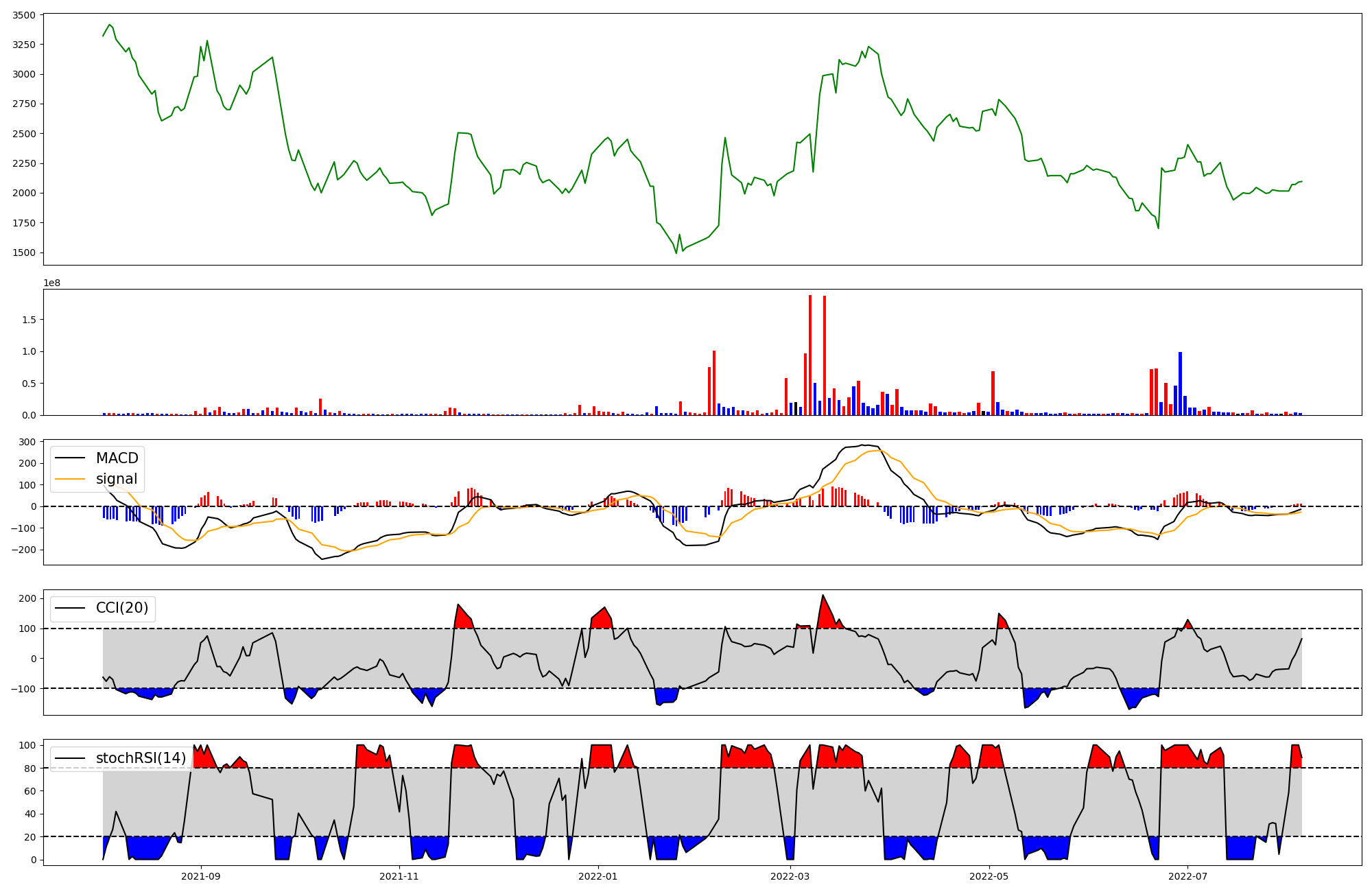Click the 2022-03 date axis label
Viewport: 1372px width, 892px height.
790,876
